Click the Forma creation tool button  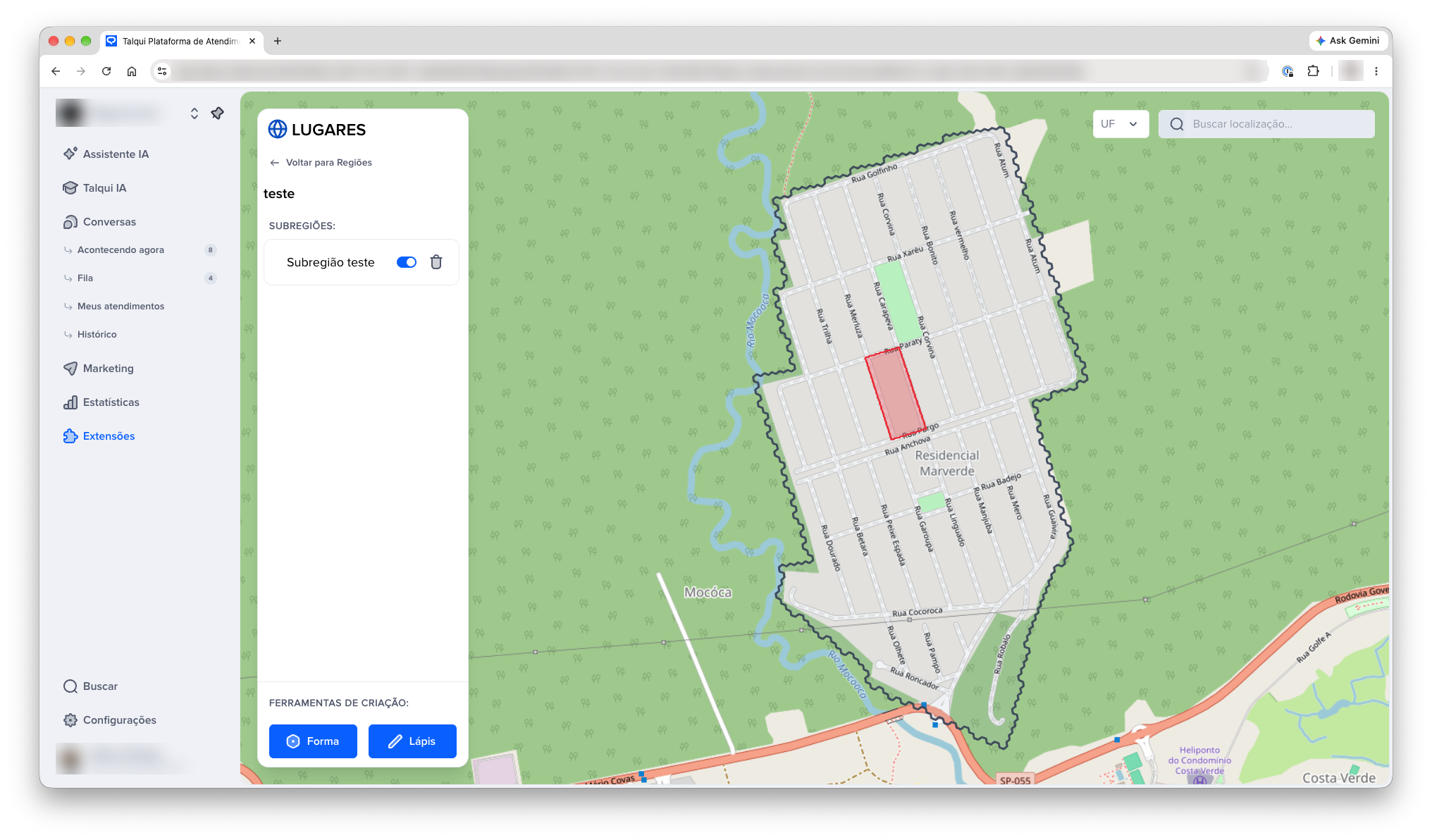click(x=313, y=741)
